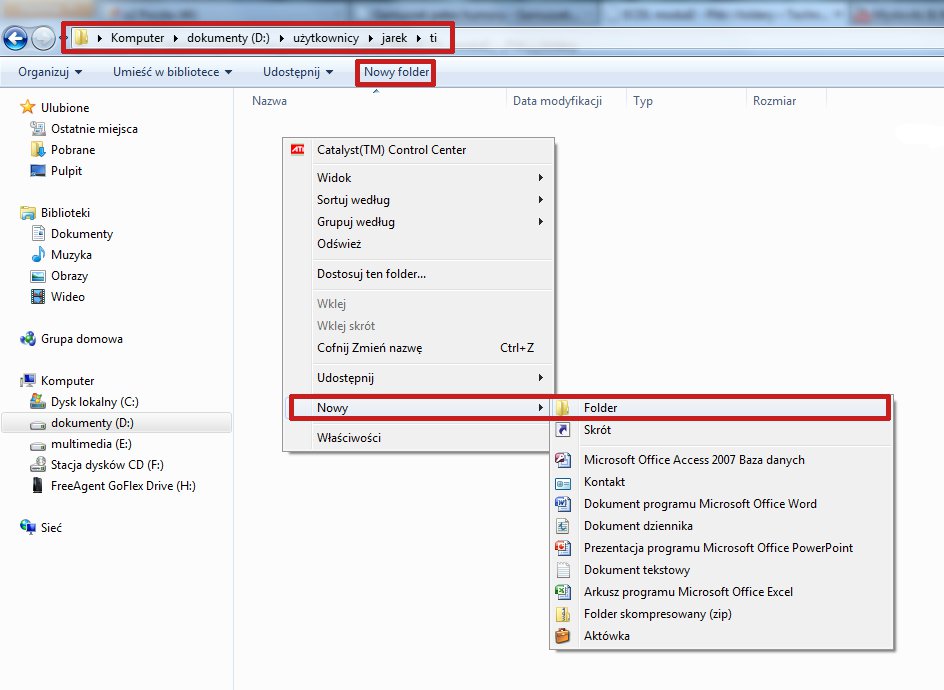This screenshot has width=944, height=690.
Task: Click użytkownicy in address path
Action: (326, 38)
